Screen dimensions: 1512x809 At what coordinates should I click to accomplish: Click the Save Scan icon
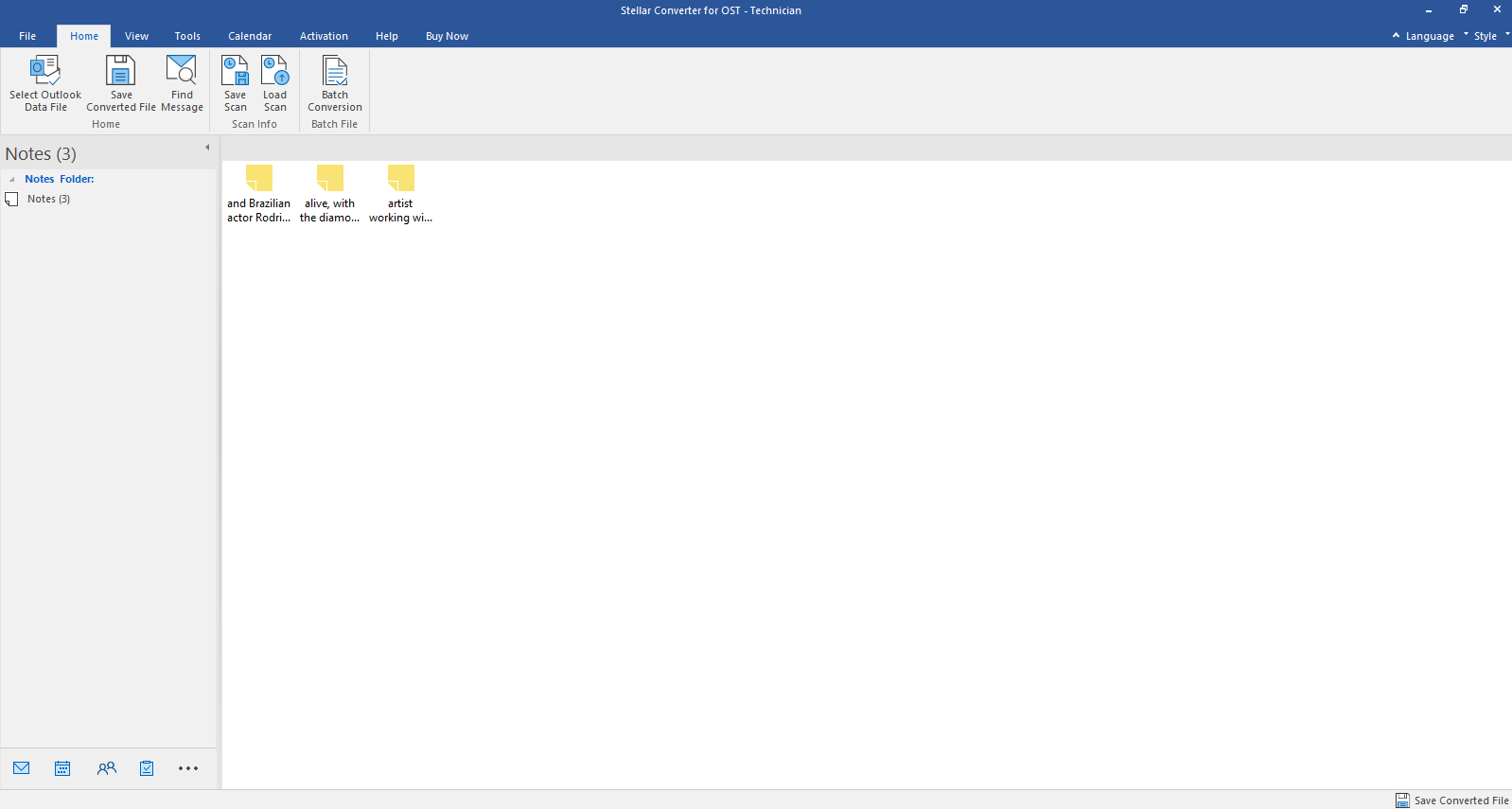[235, 83]
